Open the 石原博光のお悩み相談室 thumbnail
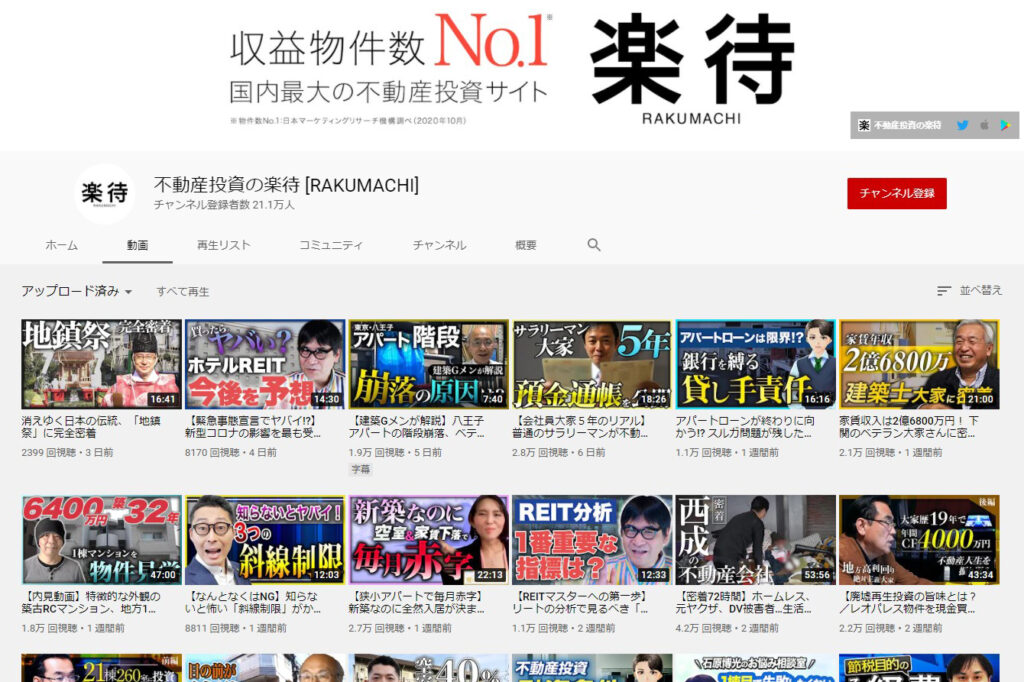The height and width of the screenshot is (682, 1024). click(756, 668)
